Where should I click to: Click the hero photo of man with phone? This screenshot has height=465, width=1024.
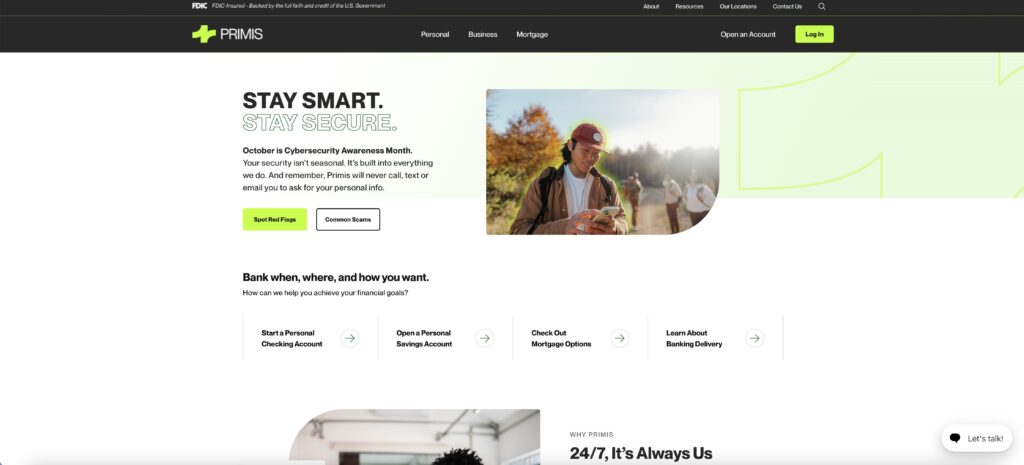tap(603, 162)
